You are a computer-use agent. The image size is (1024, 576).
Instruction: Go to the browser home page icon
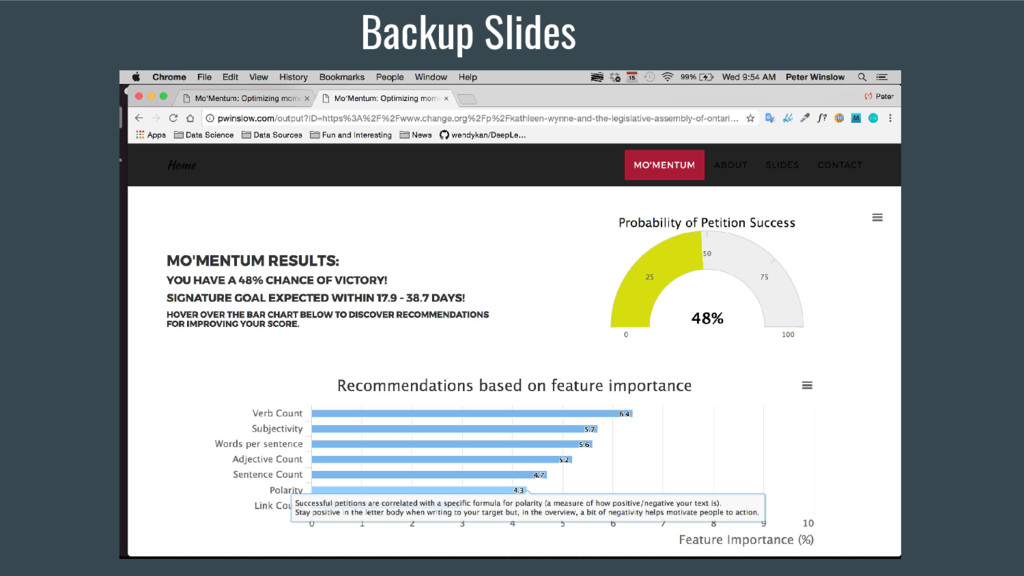click(x=190, y=118)
